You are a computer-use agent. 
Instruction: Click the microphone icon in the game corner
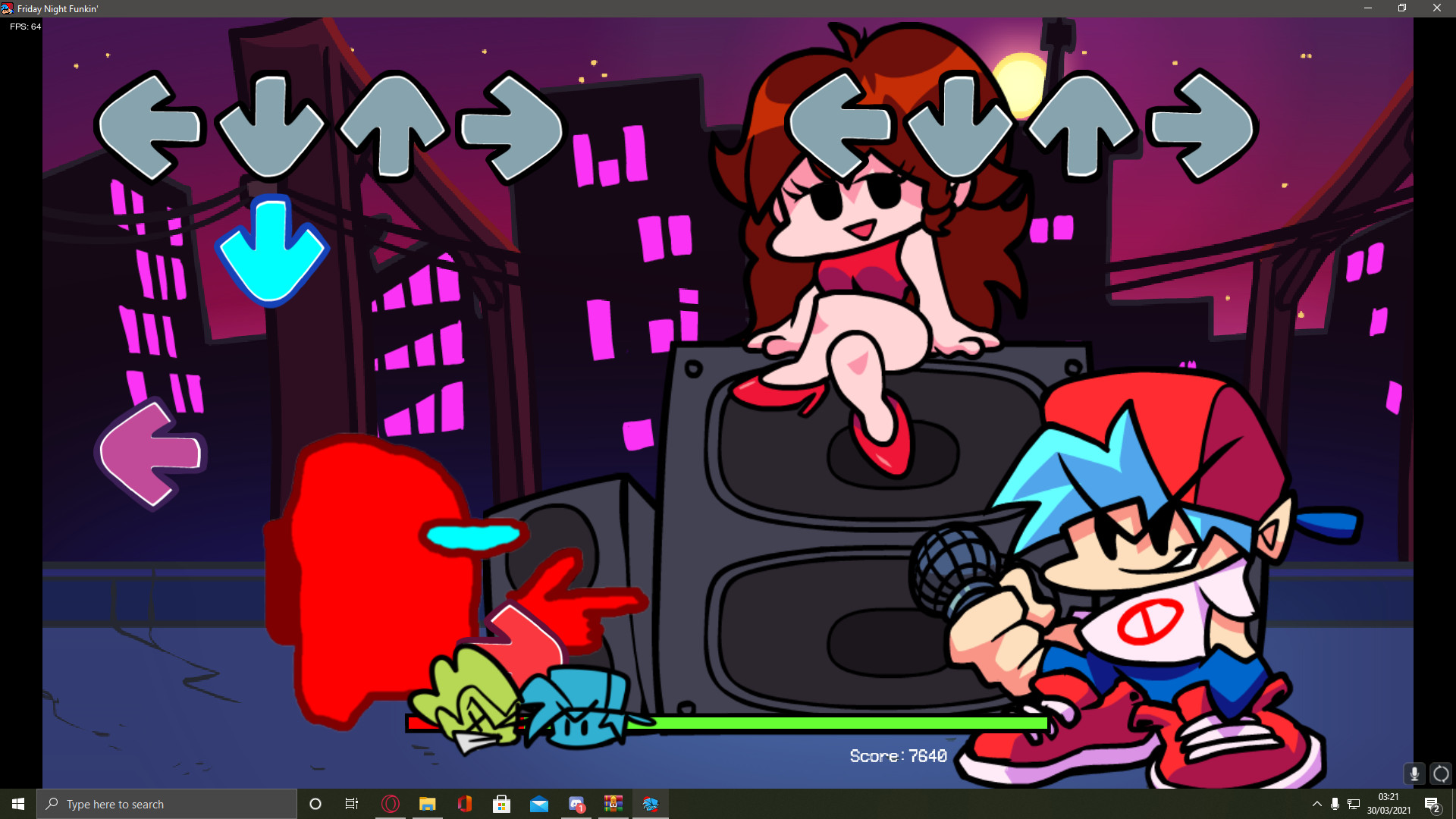coord(1414,774)
